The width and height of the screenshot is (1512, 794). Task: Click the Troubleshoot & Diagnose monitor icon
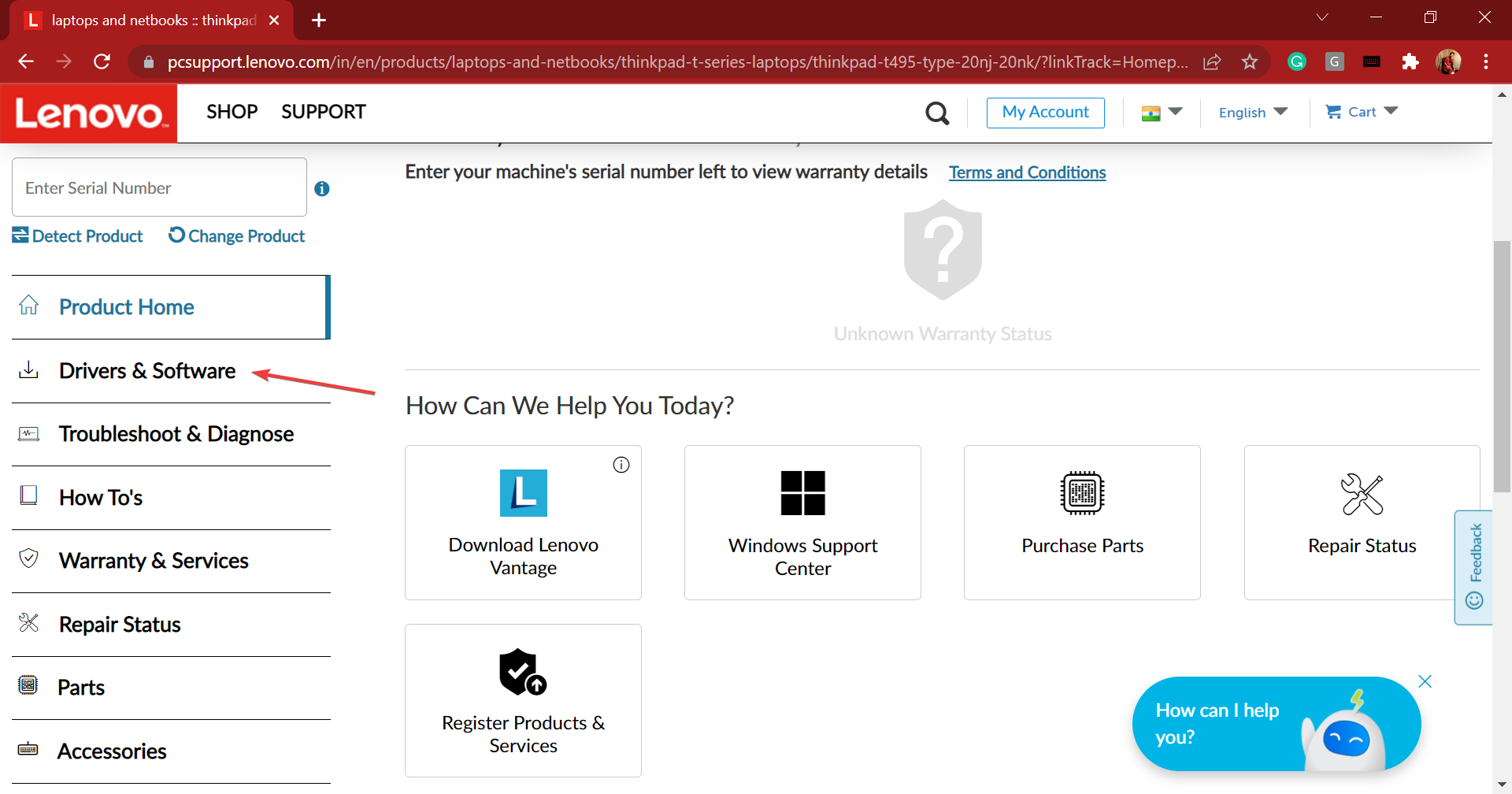pos(29,433)
